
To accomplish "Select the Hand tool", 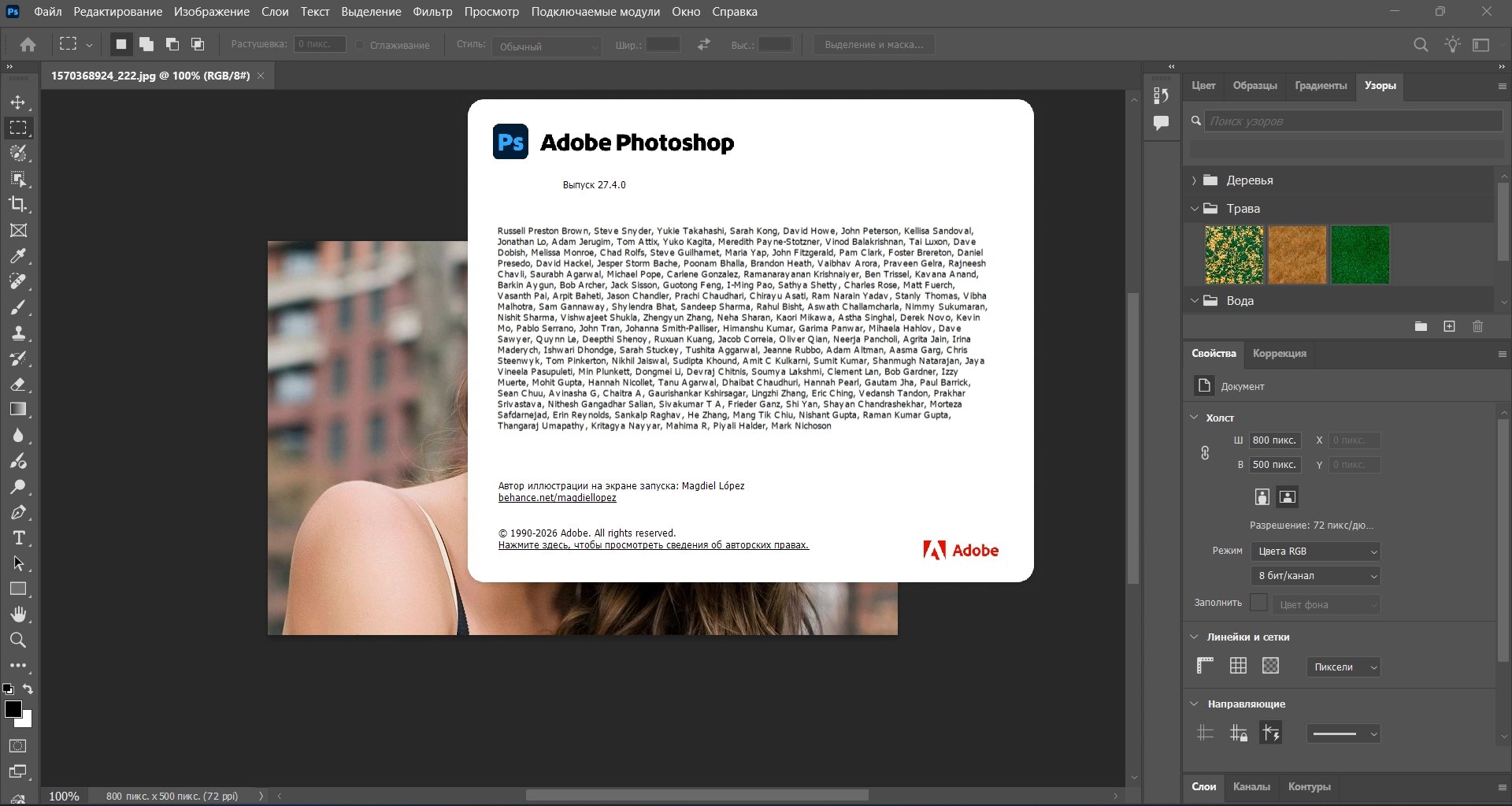I will (18, 615).
